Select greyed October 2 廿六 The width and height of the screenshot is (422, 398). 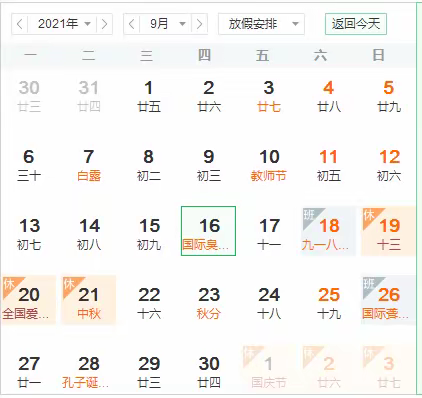328,370
